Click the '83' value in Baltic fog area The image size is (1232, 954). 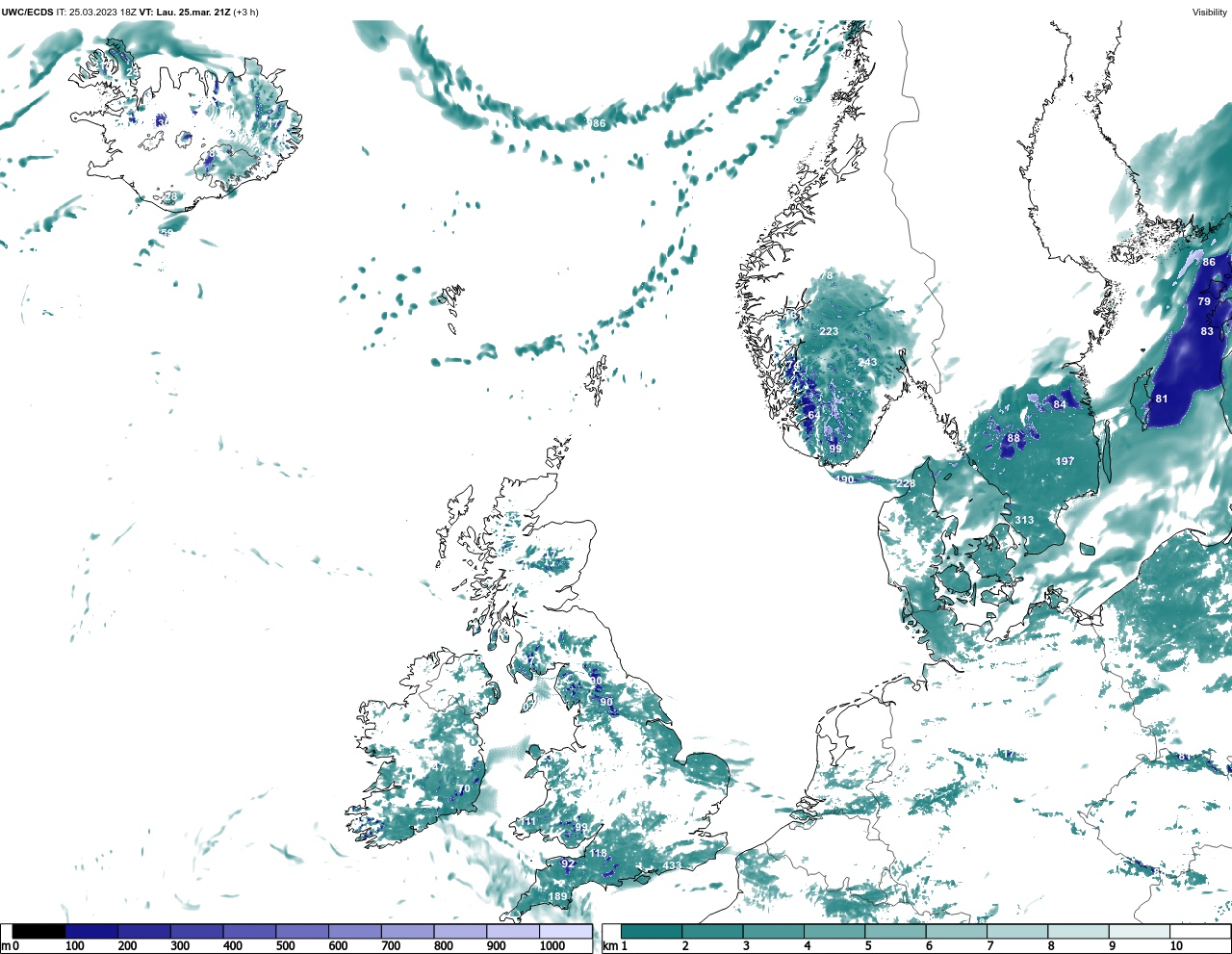(x=1208, y=331)
